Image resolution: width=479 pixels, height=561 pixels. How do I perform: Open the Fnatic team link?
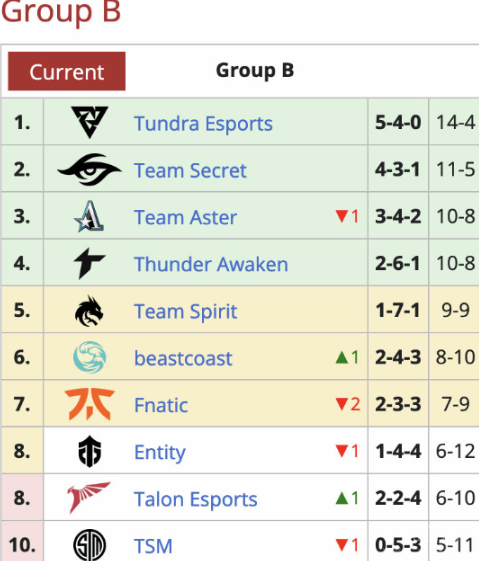click(x=161, y=405)
